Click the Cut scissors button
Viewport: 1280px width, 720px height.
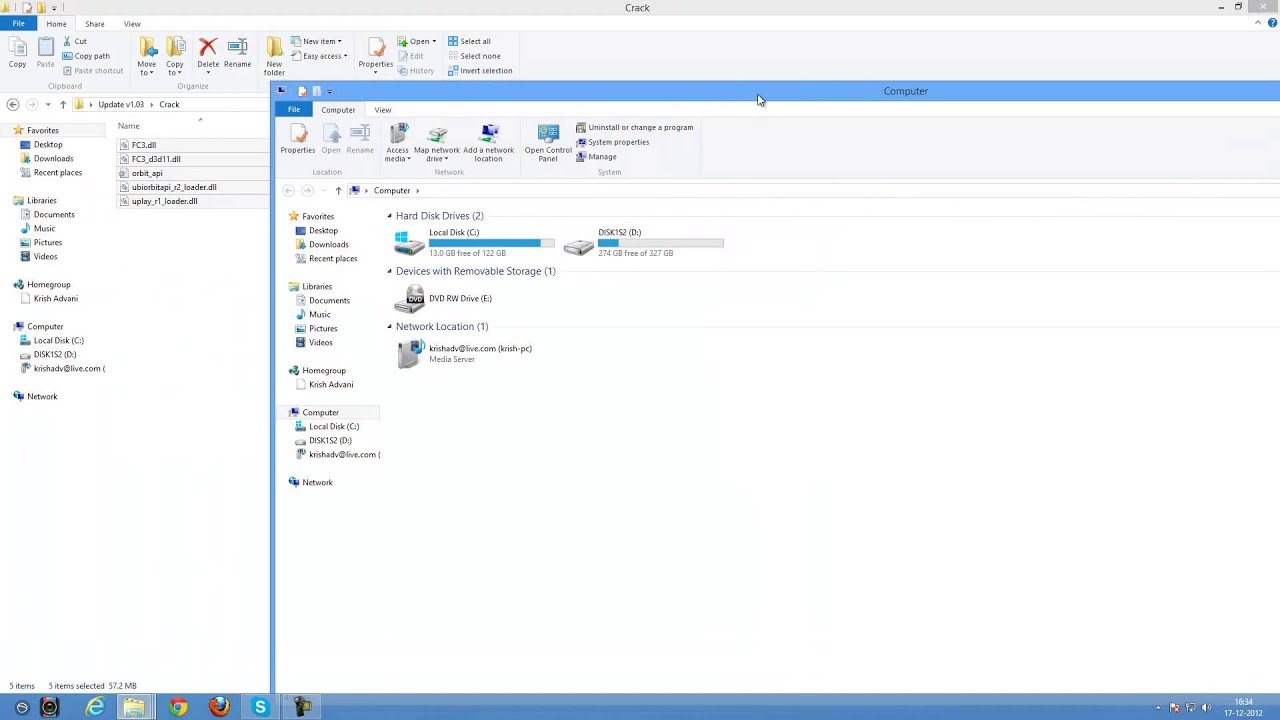(x=75, y=41)
